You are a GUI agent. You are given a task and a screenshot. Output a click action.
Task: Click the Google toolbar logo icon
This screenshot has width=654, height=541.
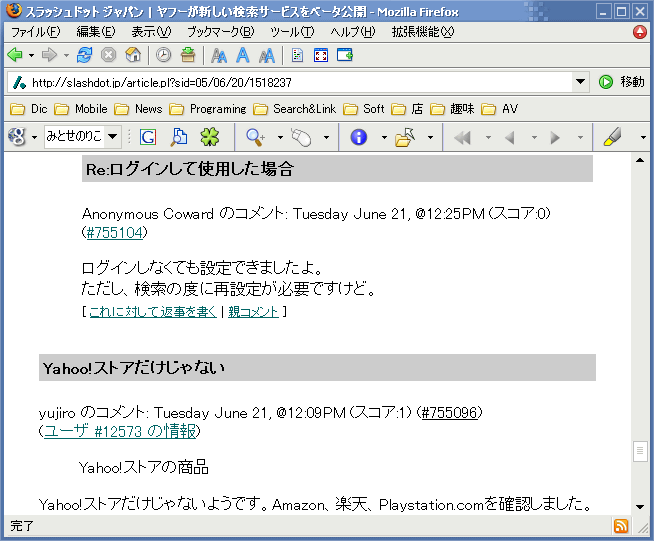coord(17,136)
